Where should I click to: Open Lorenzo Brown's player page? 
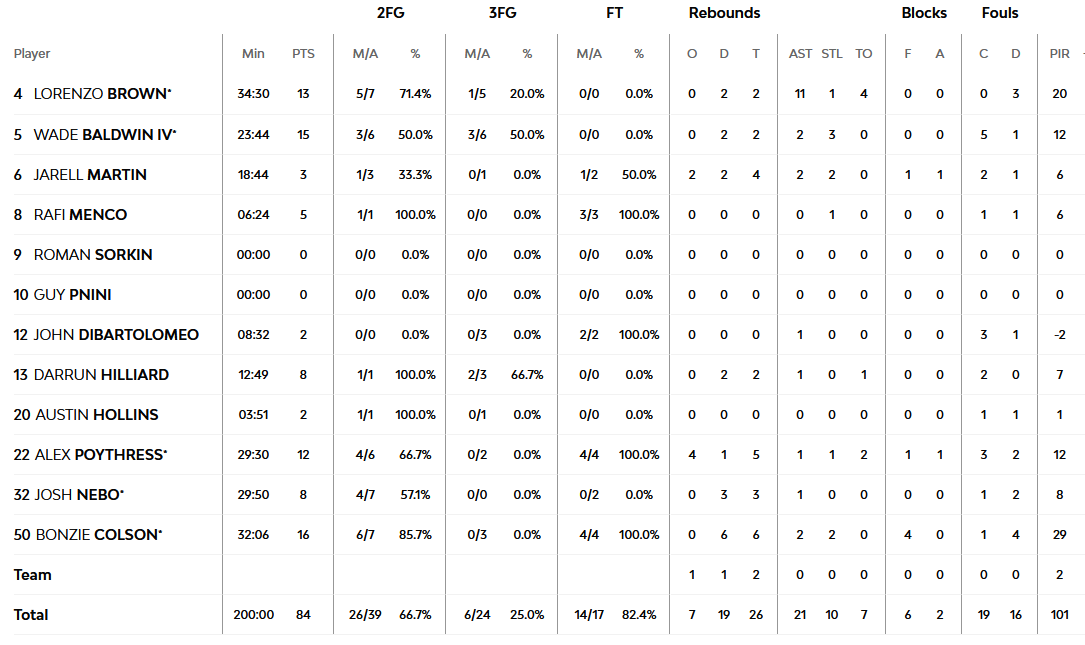(x=100, y=94)
